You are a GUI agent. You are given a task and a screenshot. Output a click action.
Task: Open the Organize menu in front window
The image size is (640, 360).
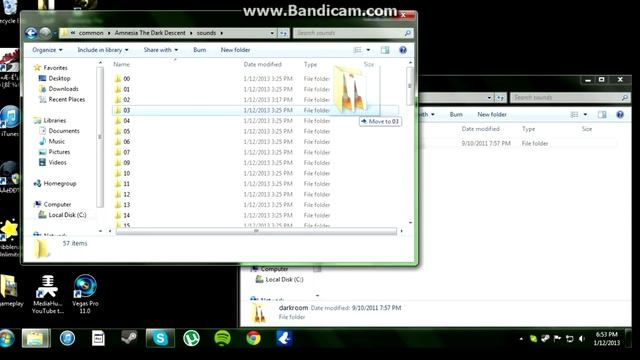[47, 50]
